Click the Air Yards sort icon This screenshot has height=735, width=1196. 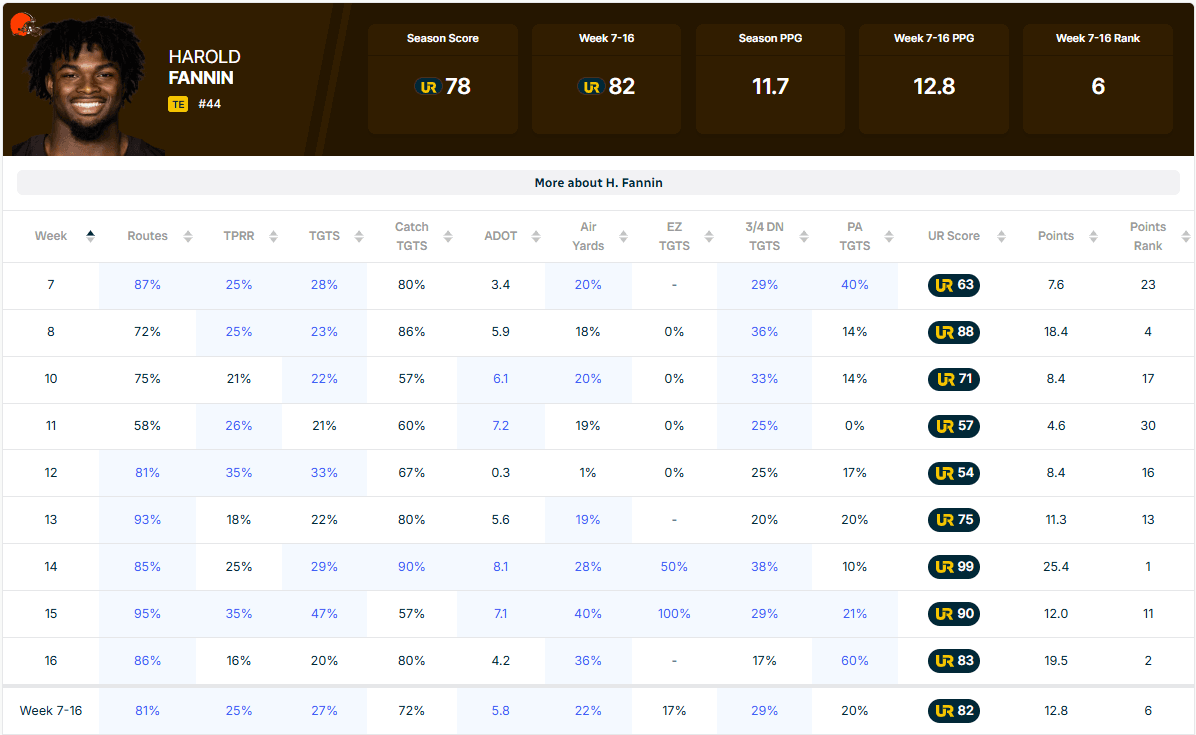623,236
